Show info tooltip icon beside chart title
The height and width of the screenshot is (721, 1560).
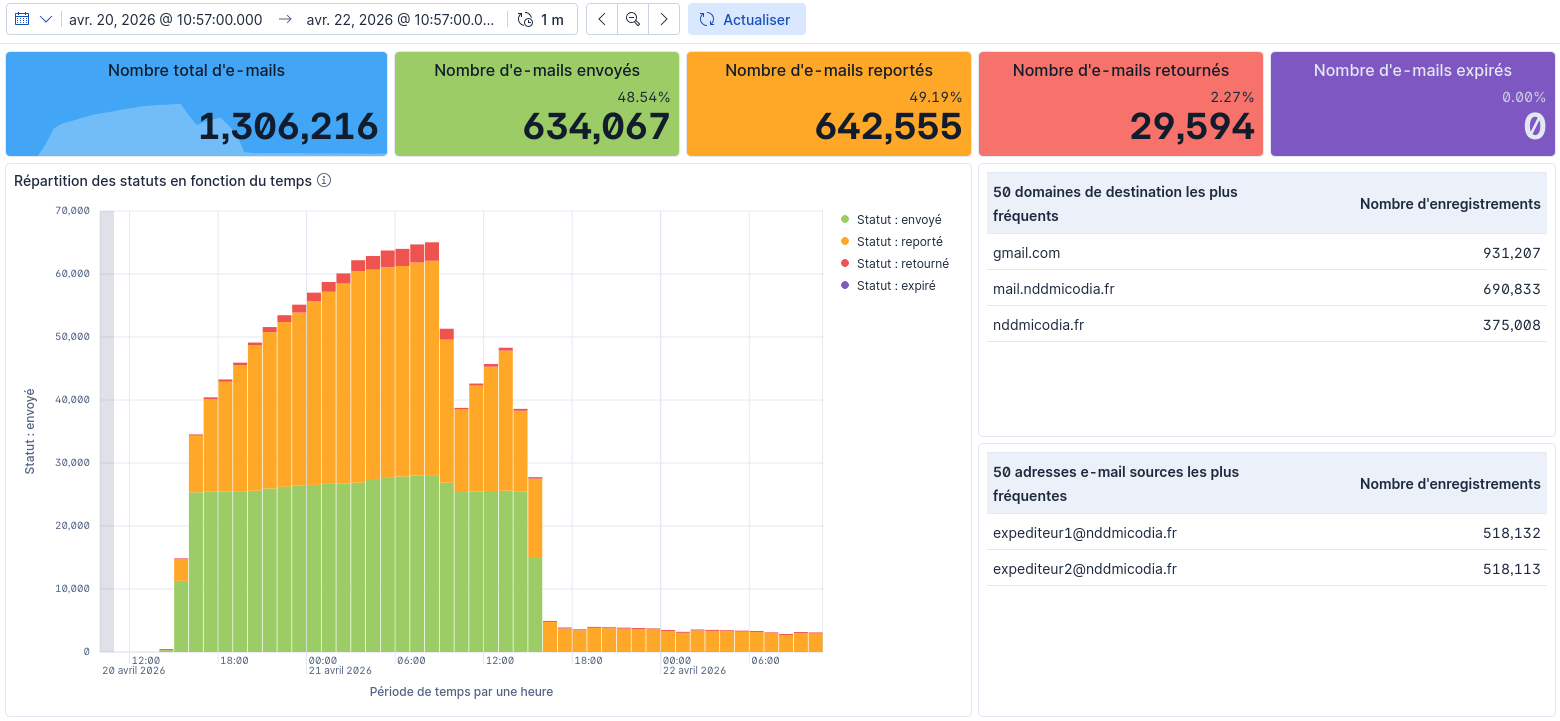pyautogui.click(x=324, y=181)
